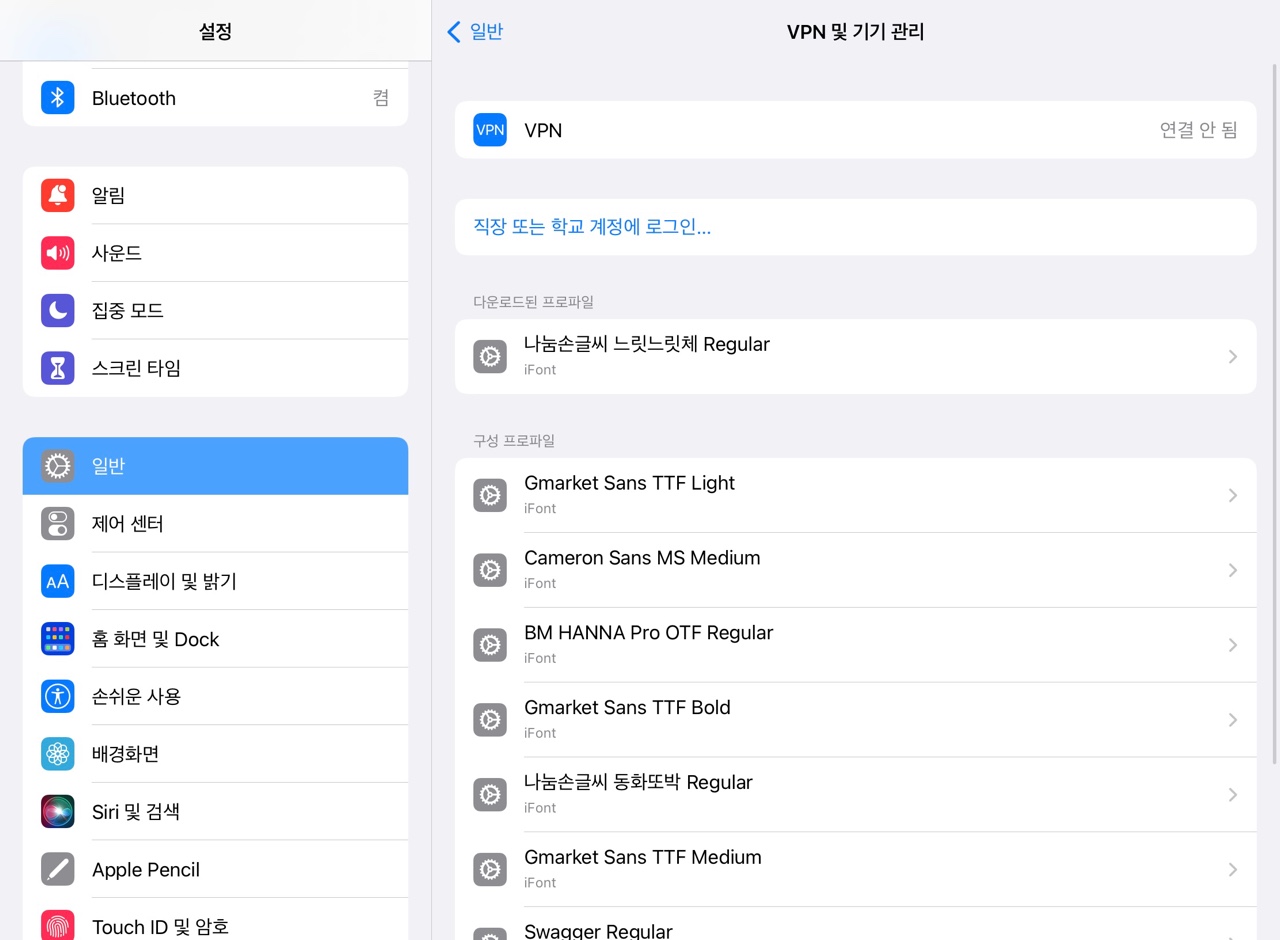
Task: Select 손쉬운 사용 label in sidebar
Action: [136, 696]
